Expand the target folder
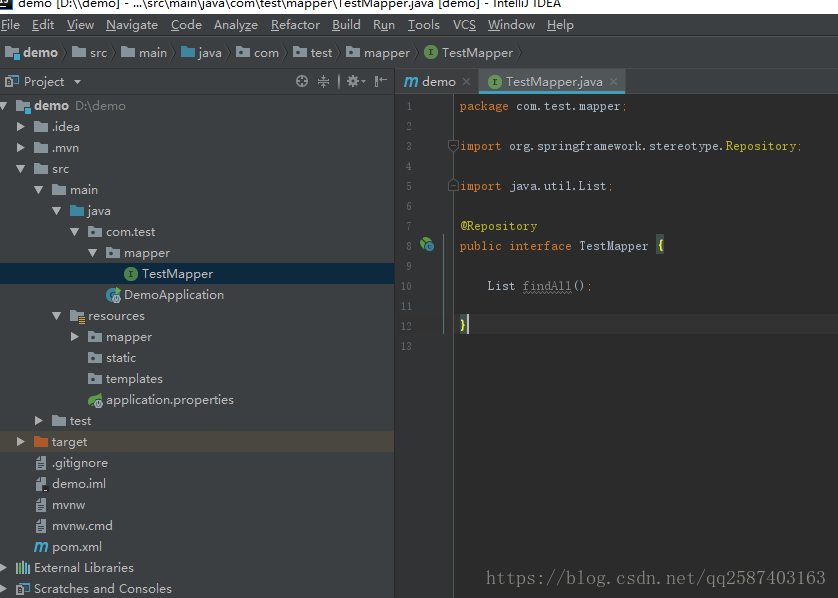838x598 pixels. tap(21, 442)
